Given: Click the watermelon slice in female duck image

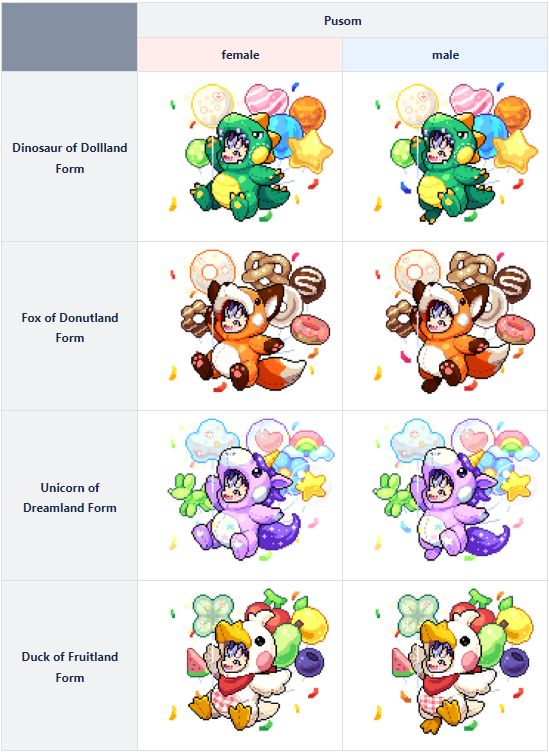Looking at the screenshot, I should [197, 663].
